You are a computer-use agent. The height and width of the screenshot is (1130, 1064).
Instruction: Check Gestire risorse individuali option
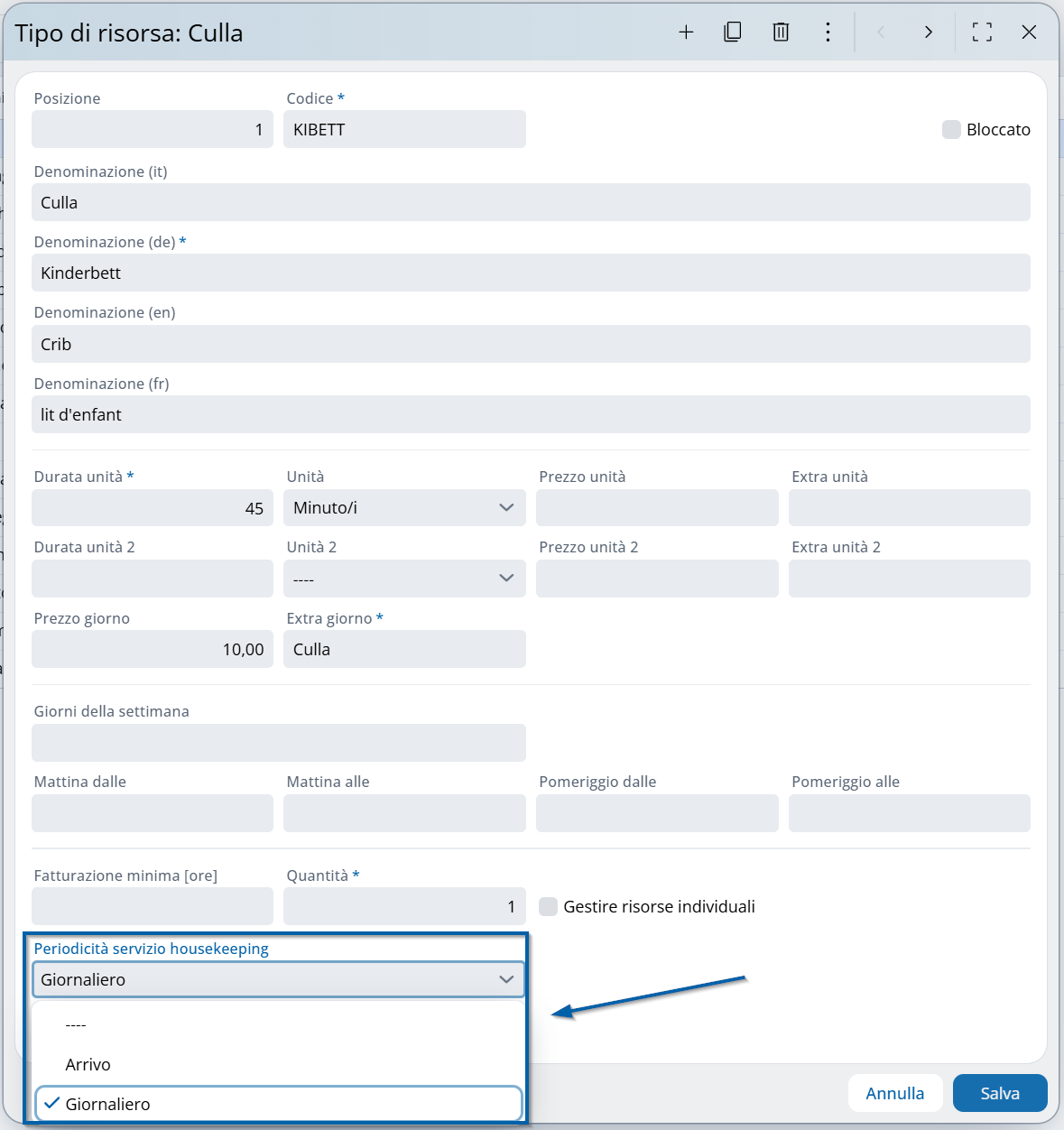click(548, 906)
